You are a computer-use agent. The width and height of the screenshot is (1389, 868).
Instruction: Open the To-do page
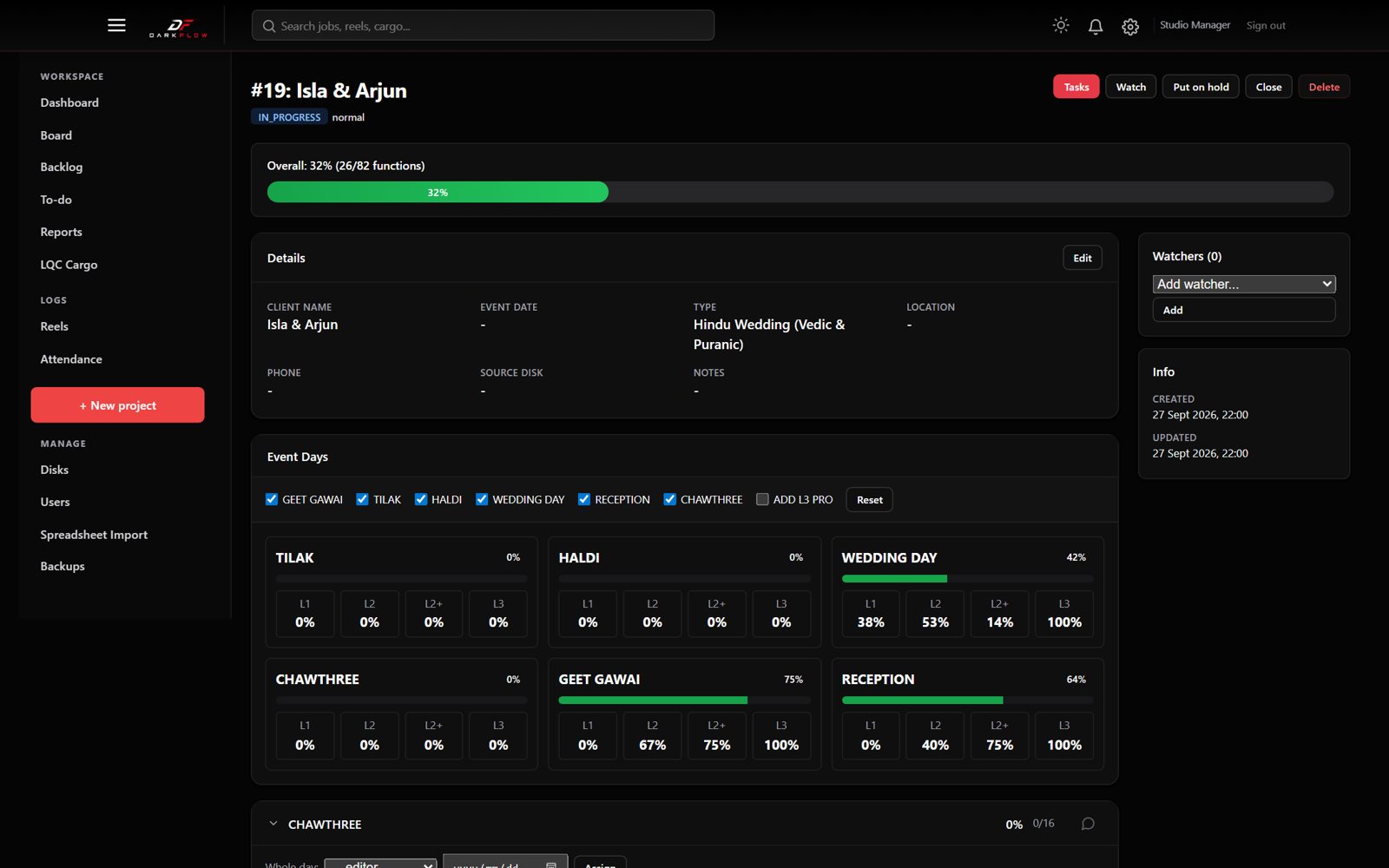56,200
